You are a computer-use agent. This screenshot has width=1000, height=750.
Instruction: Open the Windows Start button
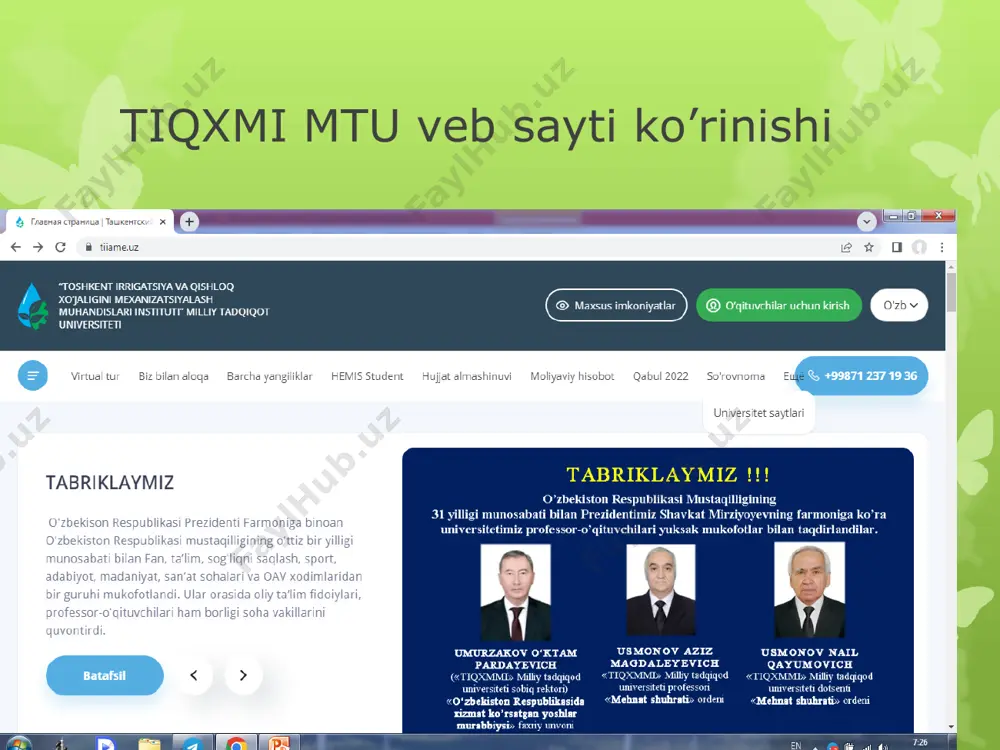(x=18, y=744)
